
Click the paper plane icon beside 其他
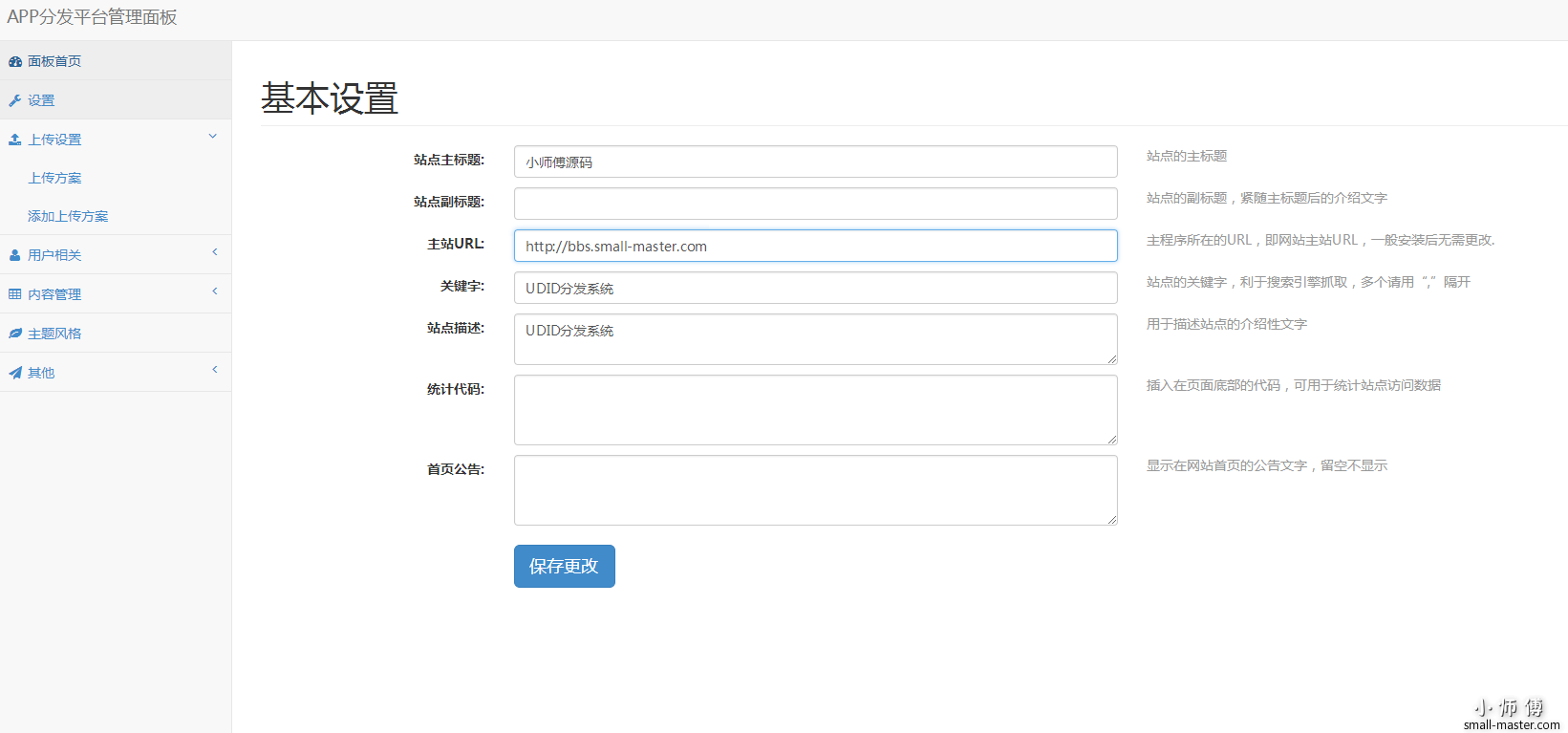point(15,373)
